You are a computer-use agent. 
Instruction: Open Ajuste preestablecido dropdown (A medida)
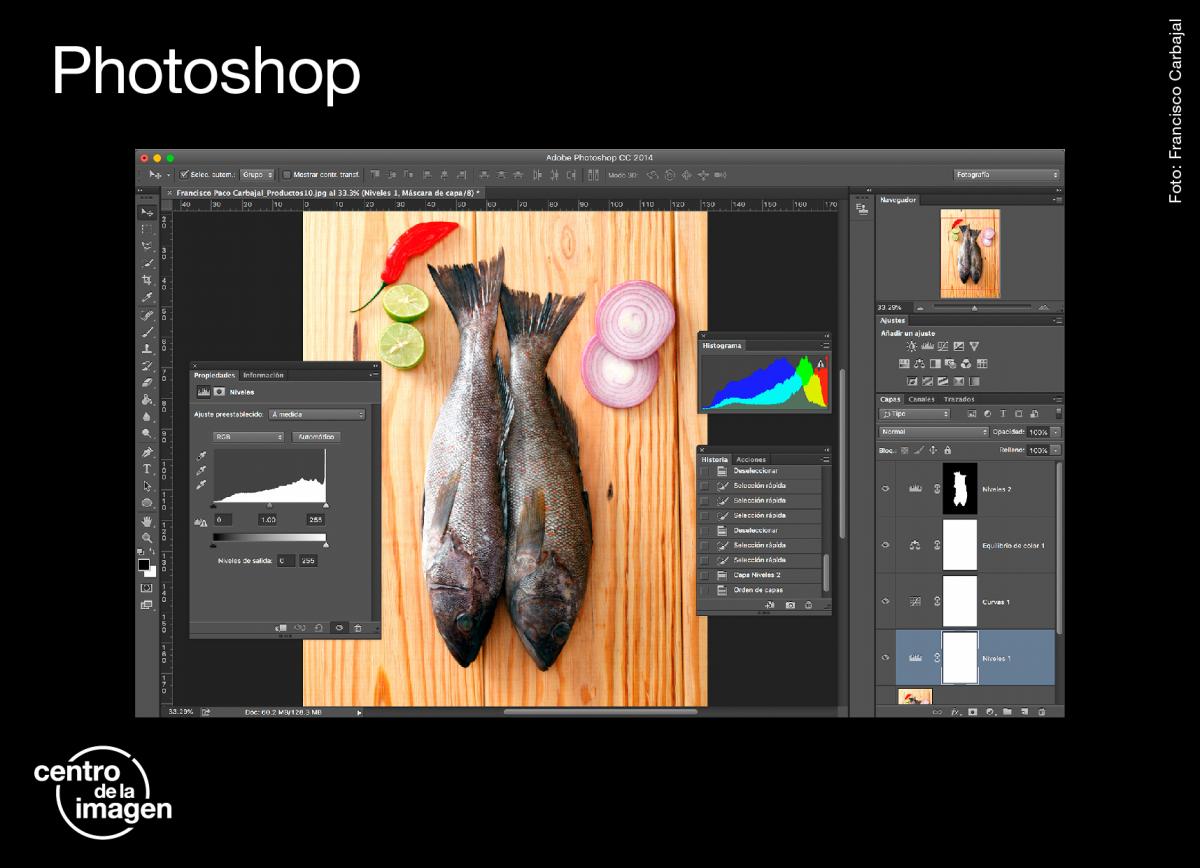click(x=316, y=414)
